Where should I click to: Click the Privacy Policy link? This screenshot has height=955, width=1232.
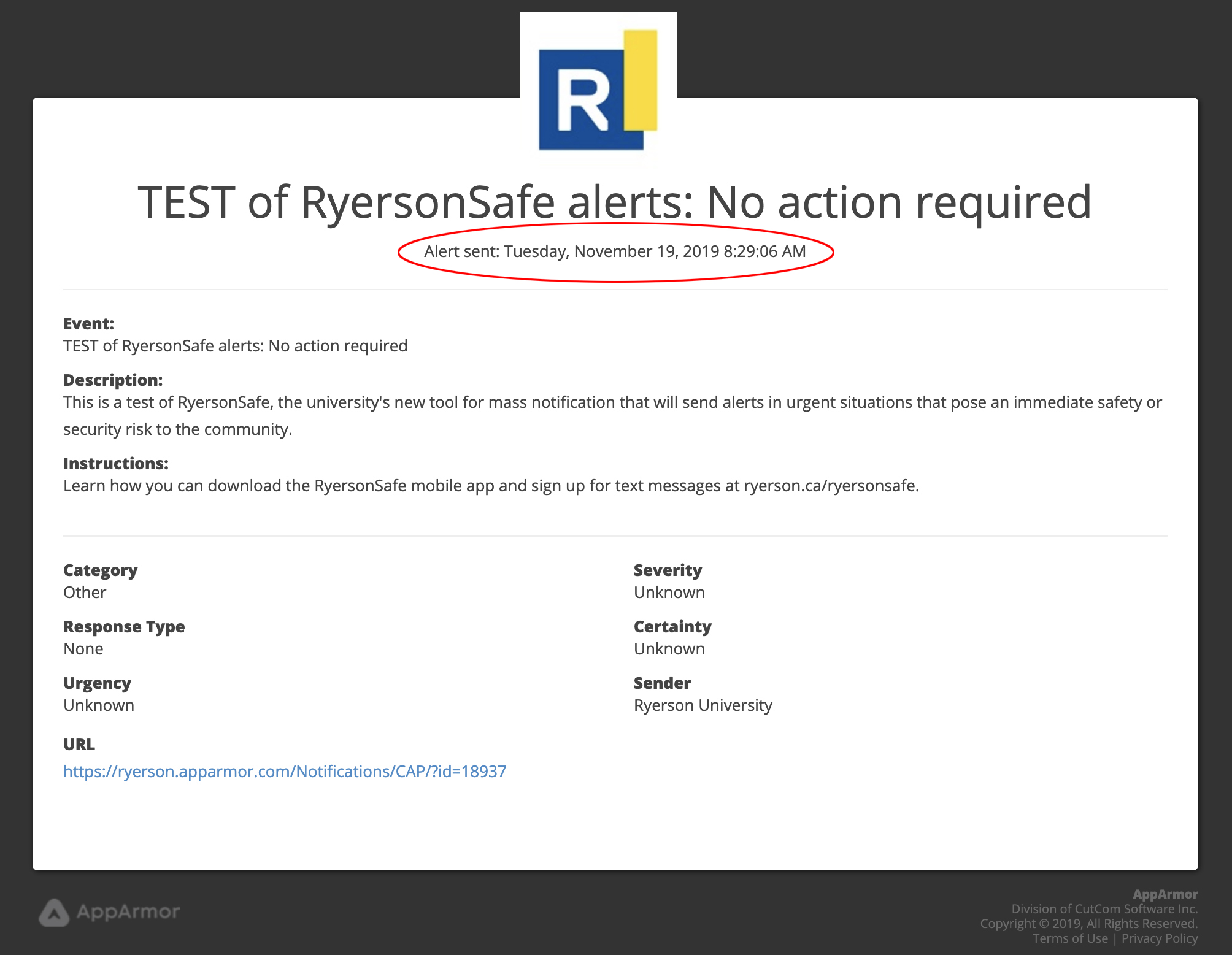(x=1159, y=938)
